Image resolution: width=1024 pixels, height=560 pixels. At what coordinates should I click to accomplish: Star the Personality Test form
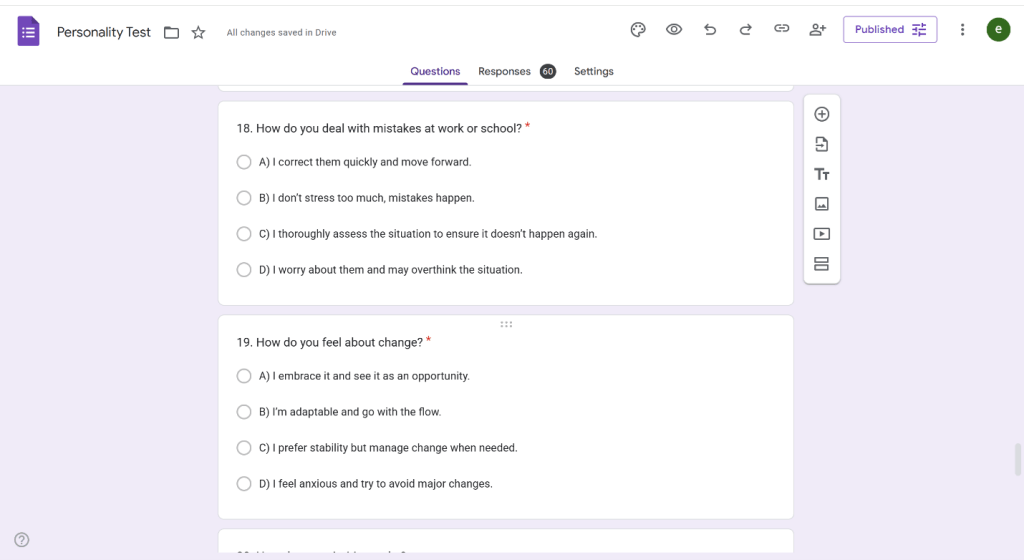pos(198,33)
